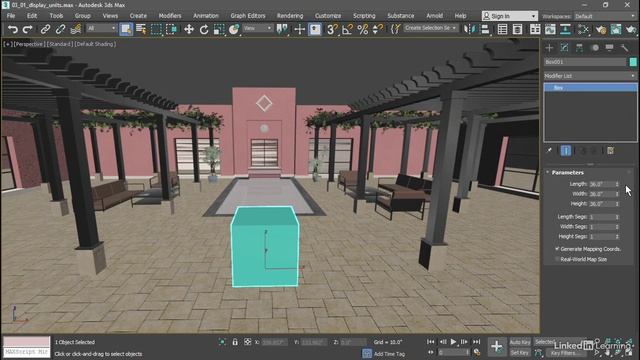The image size is (640, 360).
Task: Toggle Percent Snap
Action: coord(362,29)
